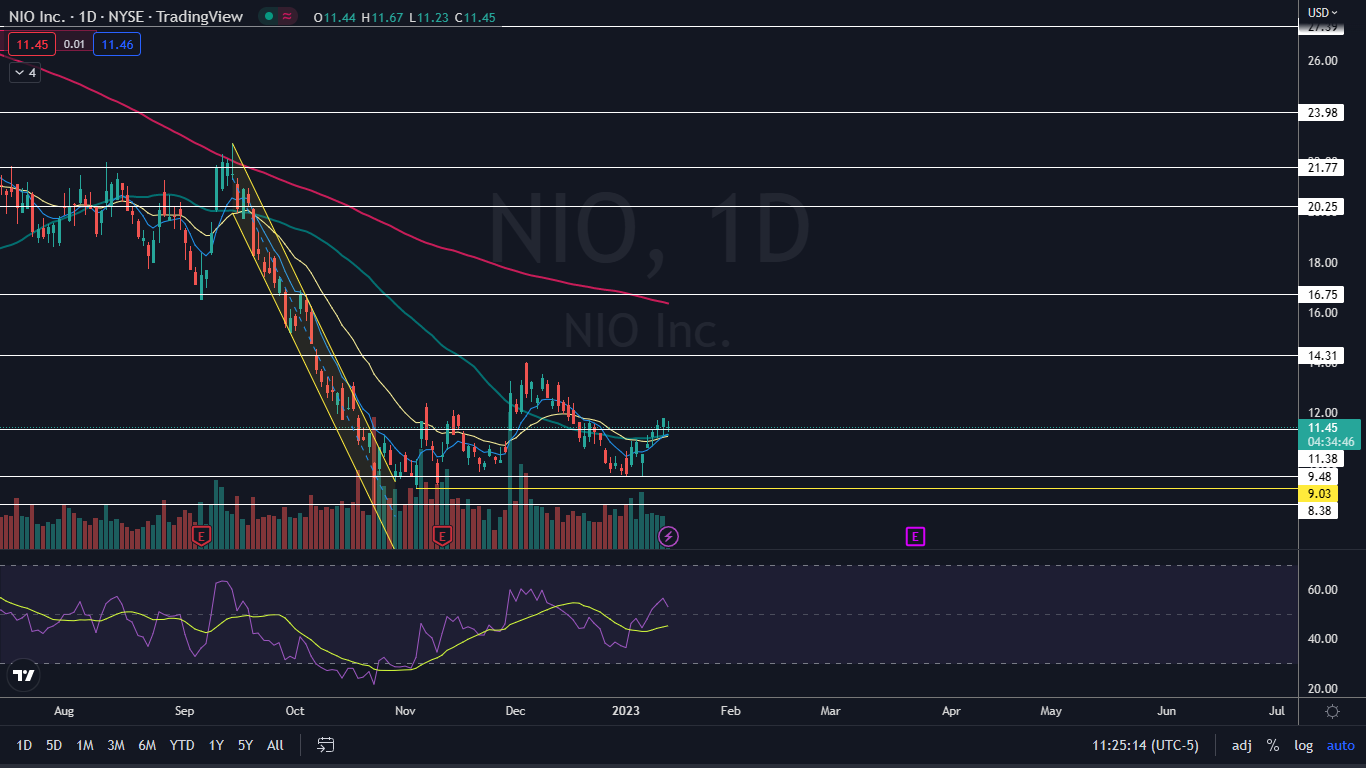Select the 1M time range
The height and width of the screenshot is (768, 1366).
85,745
